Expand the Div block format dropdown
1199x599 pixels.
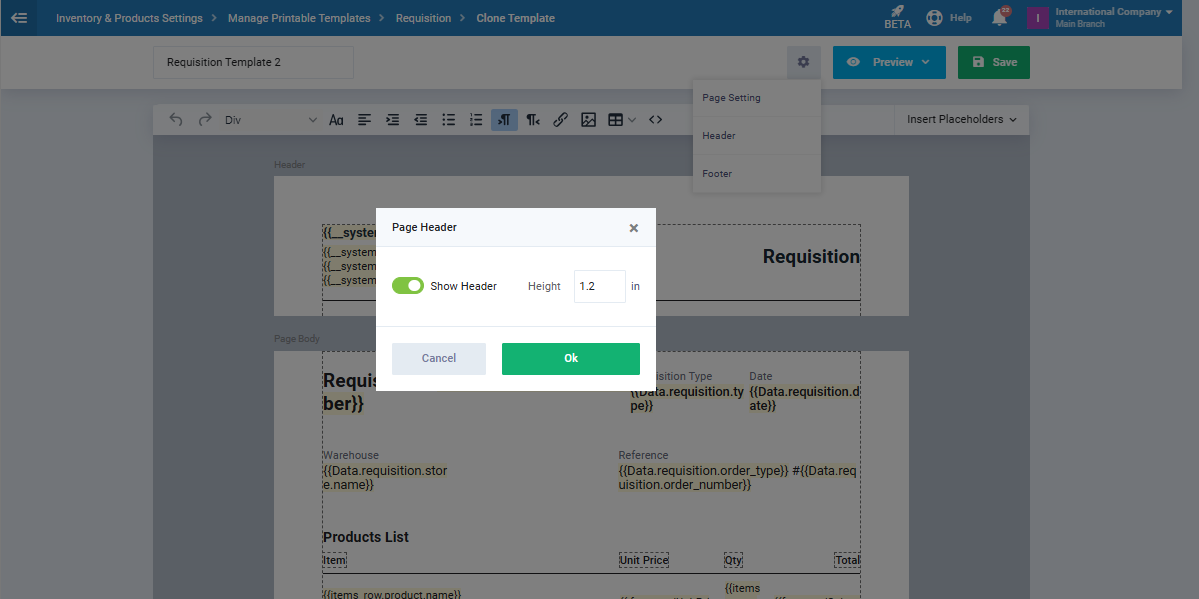click(270, 120)
